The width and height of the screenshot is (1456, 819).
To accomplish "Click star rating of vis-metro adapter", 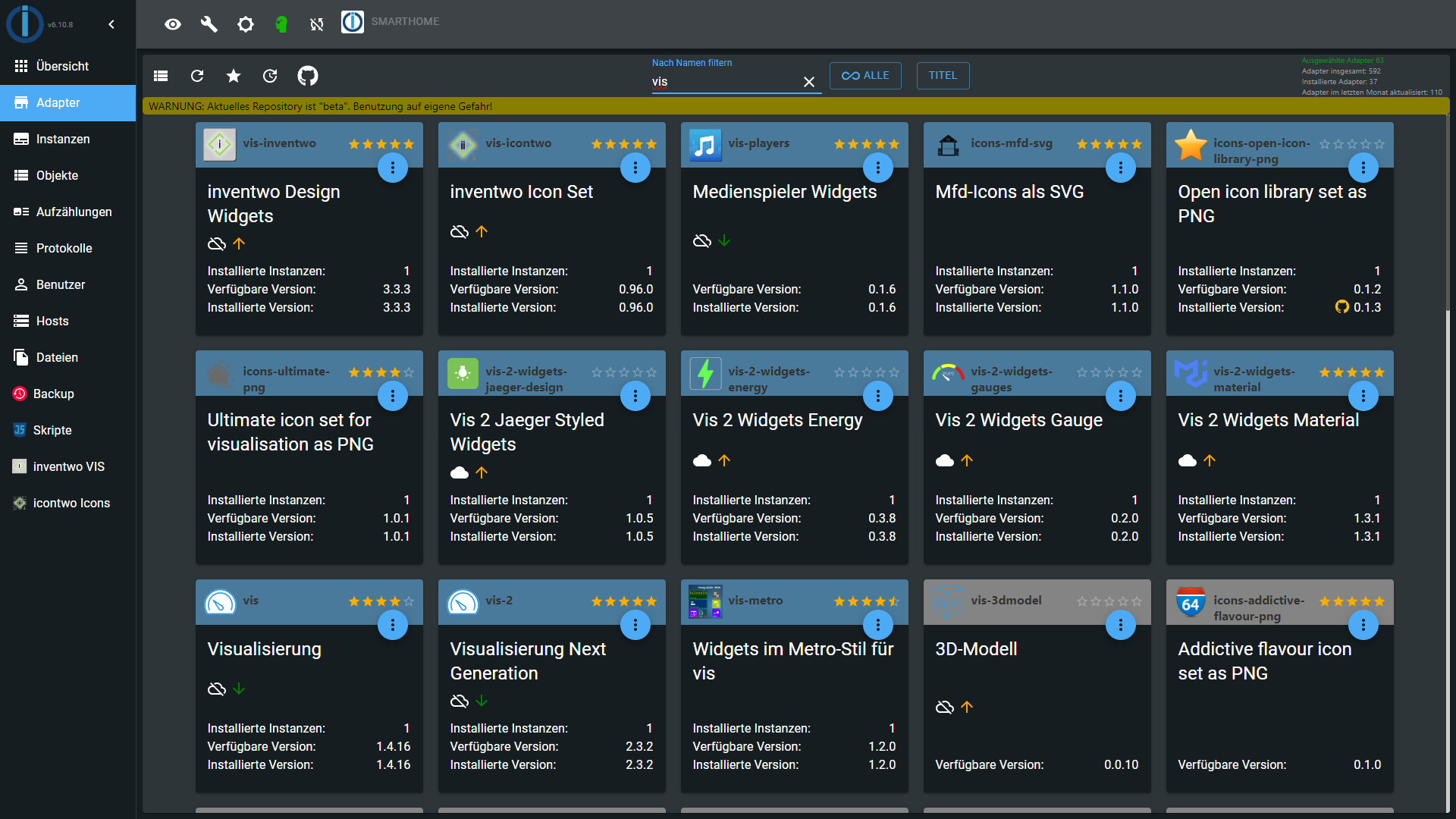I will pyautogui.click(x=867, y=601).
